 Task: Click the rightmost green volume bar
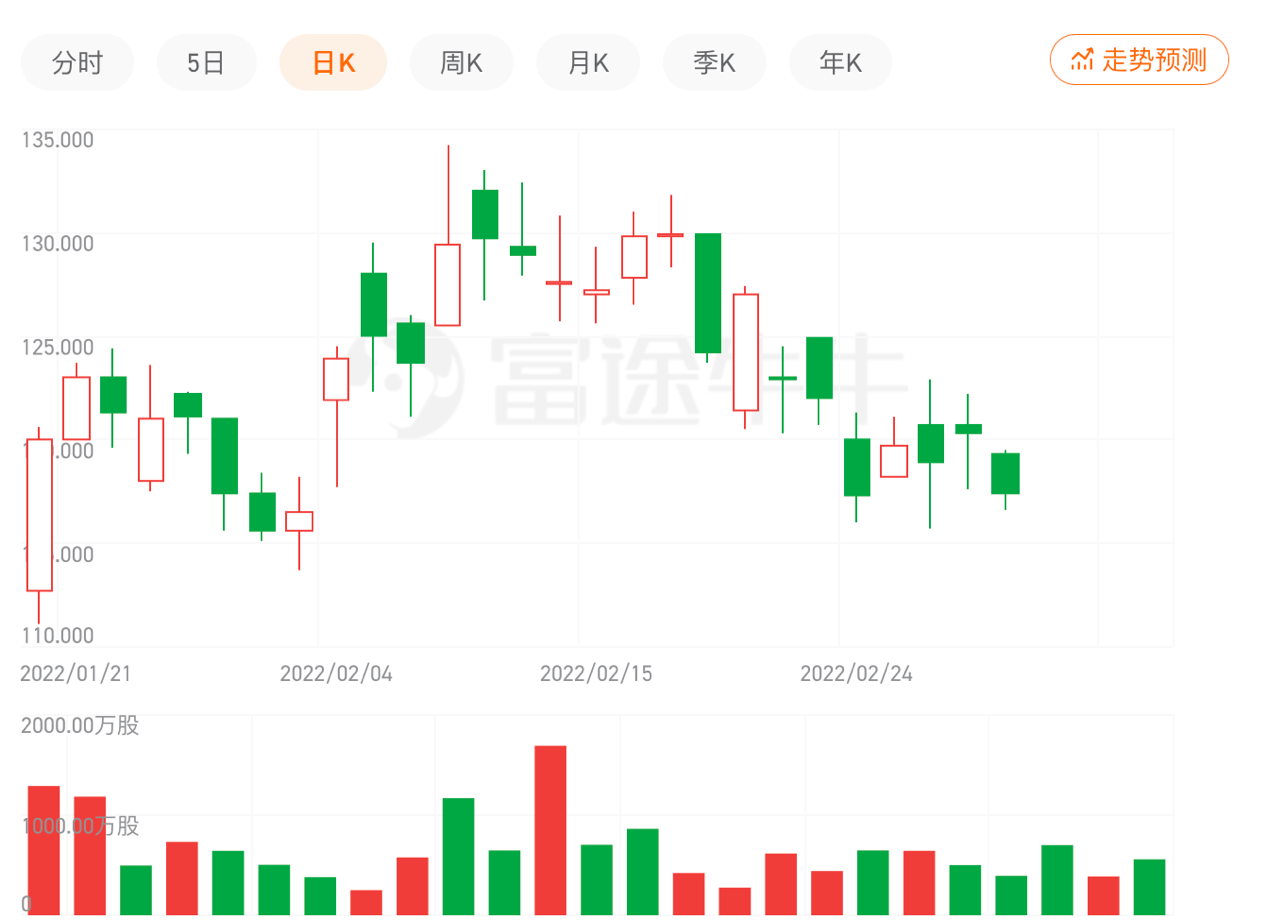click(x=1149, y=886)
